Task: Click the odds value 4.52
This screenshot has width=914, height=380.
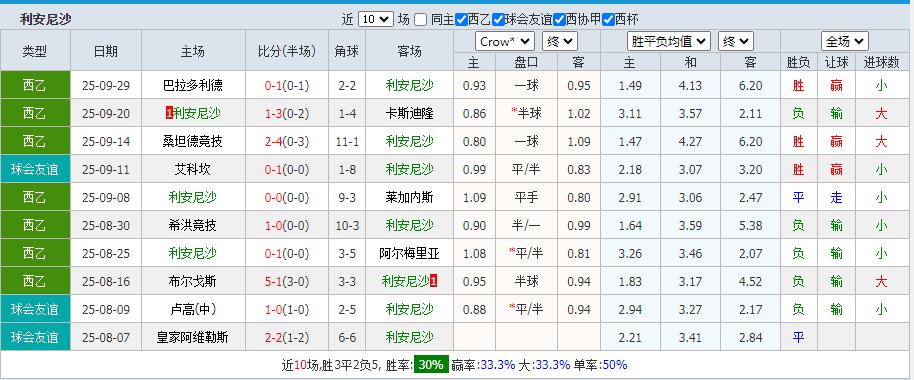Action: pos(750,282)
